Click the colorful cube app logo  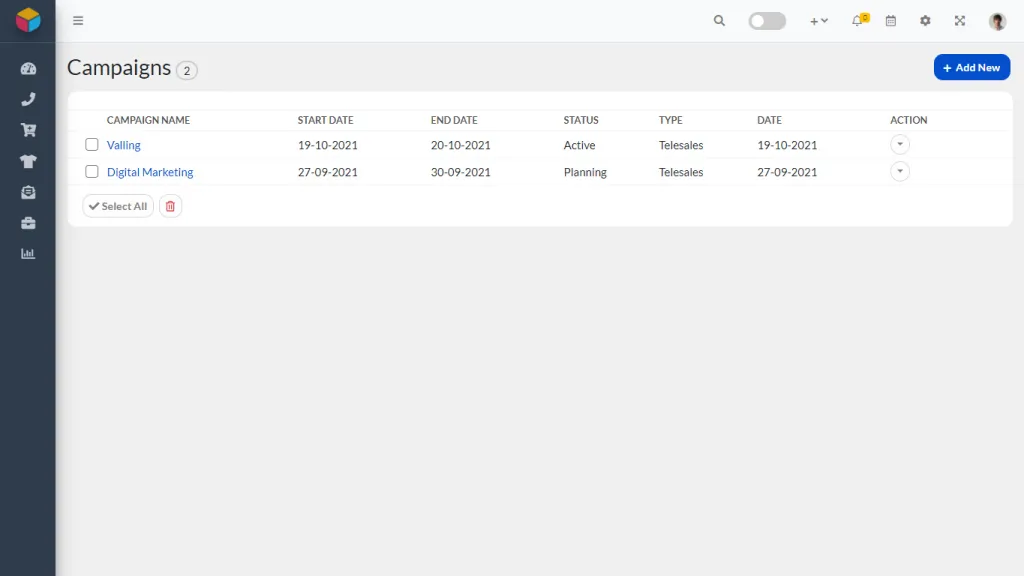pyautogui.click(x=28, y=20)
